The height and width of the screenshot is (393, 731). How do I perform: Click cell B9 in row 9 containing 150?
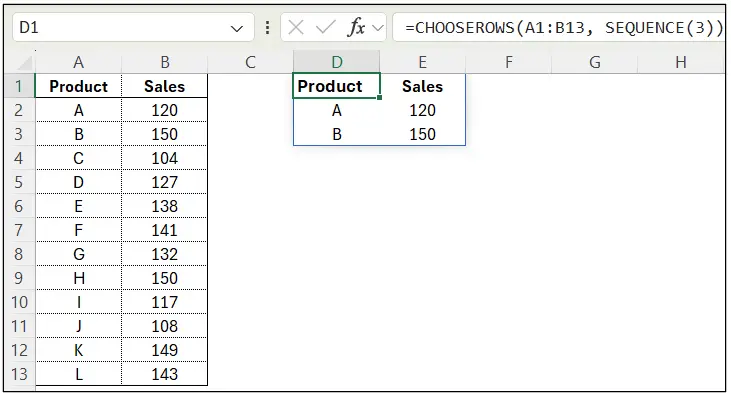pos(165,278)
